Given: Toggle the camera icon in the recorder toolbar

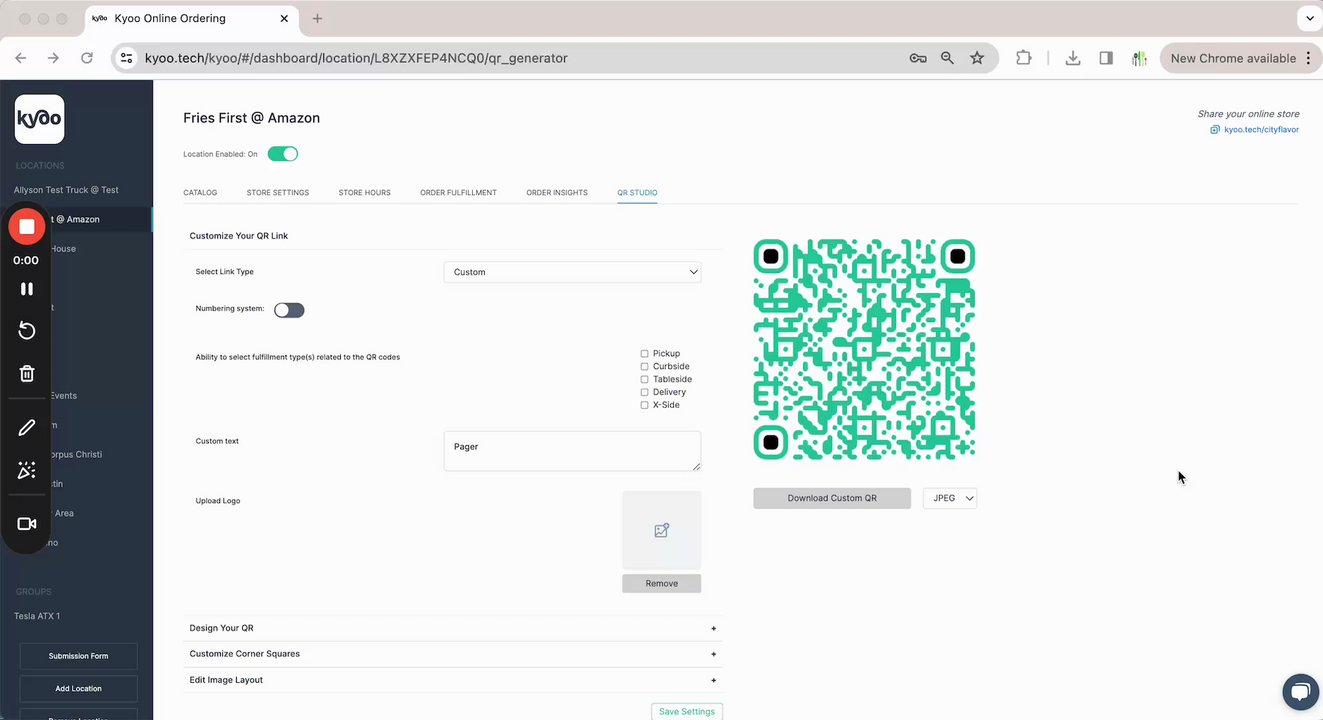Looking at the screenshot, I should pyautogui.click(x=27, y=524).
